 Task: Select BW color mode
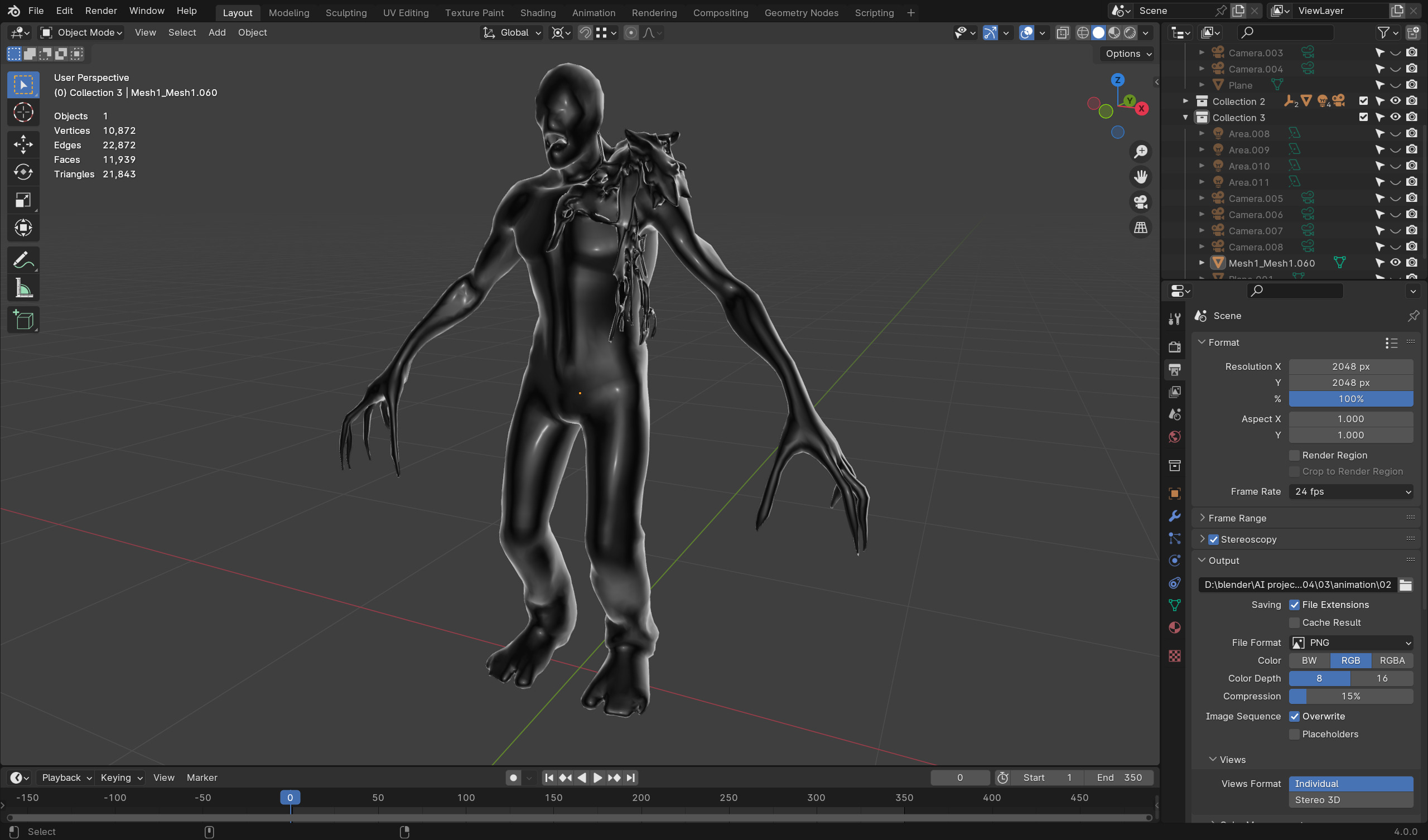pos(1309,661)
